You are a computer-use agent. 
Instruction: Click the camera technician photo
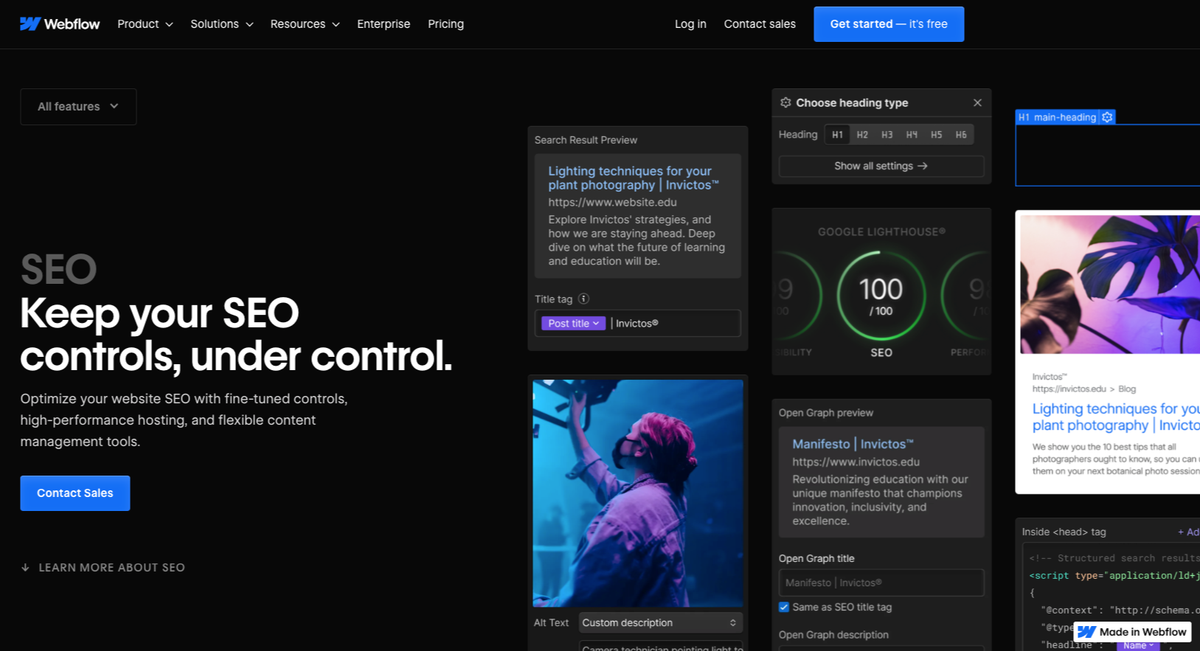click(x=638, y=494)
